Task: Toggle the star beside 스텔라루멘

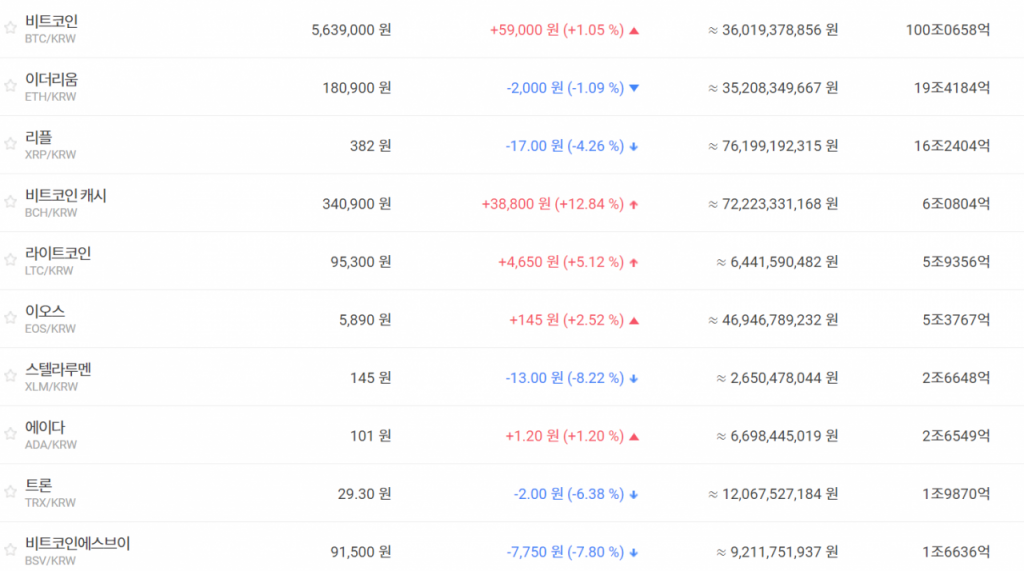Action: pyautogui.click(x=10, y=377)
